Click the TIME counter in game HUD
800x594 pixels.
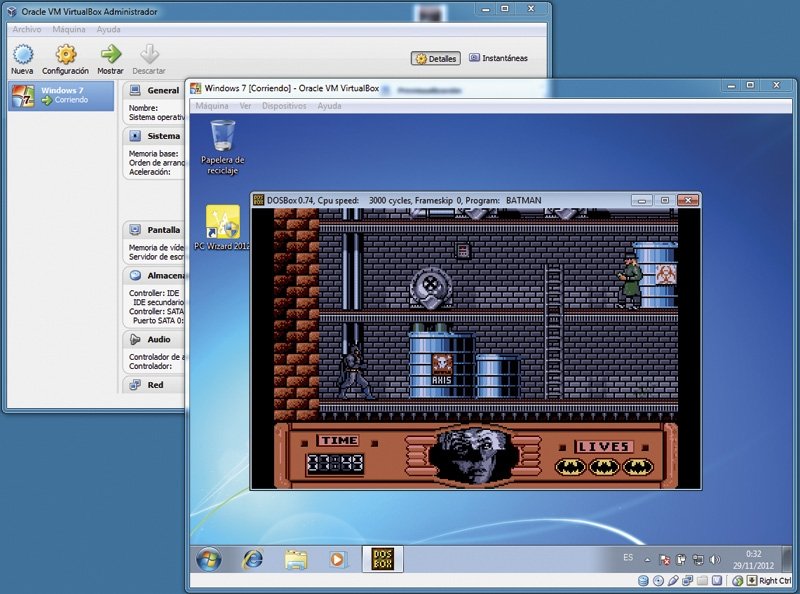(x=335, y=464)
